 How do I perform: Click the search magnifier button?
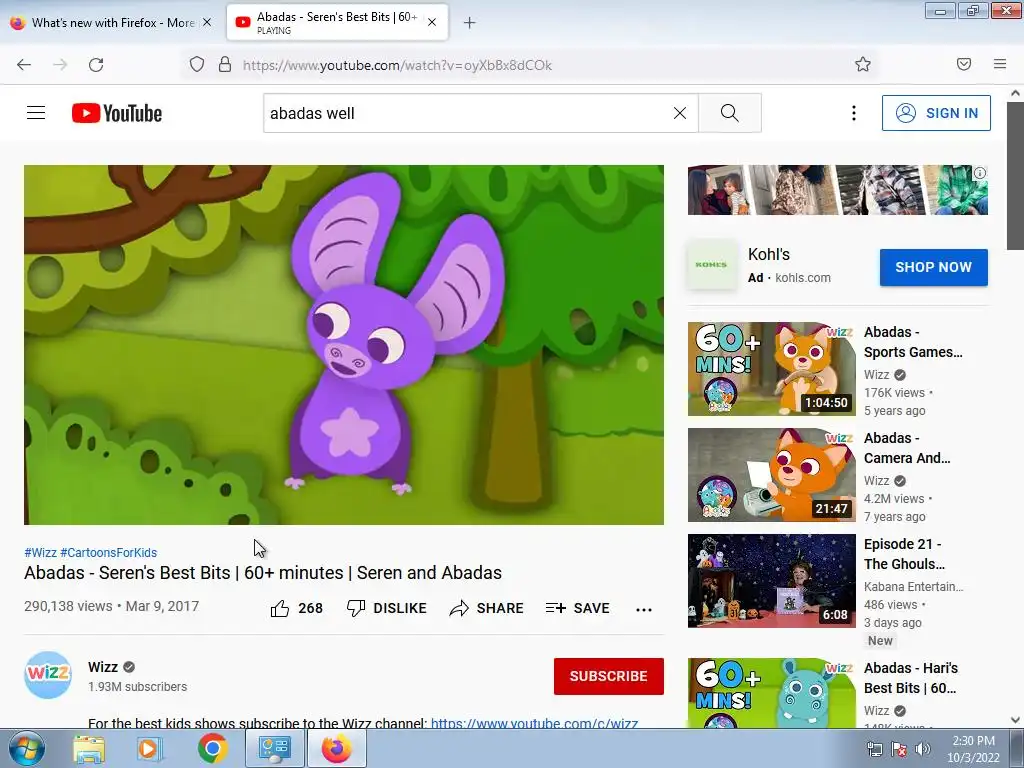coord(729,113)
